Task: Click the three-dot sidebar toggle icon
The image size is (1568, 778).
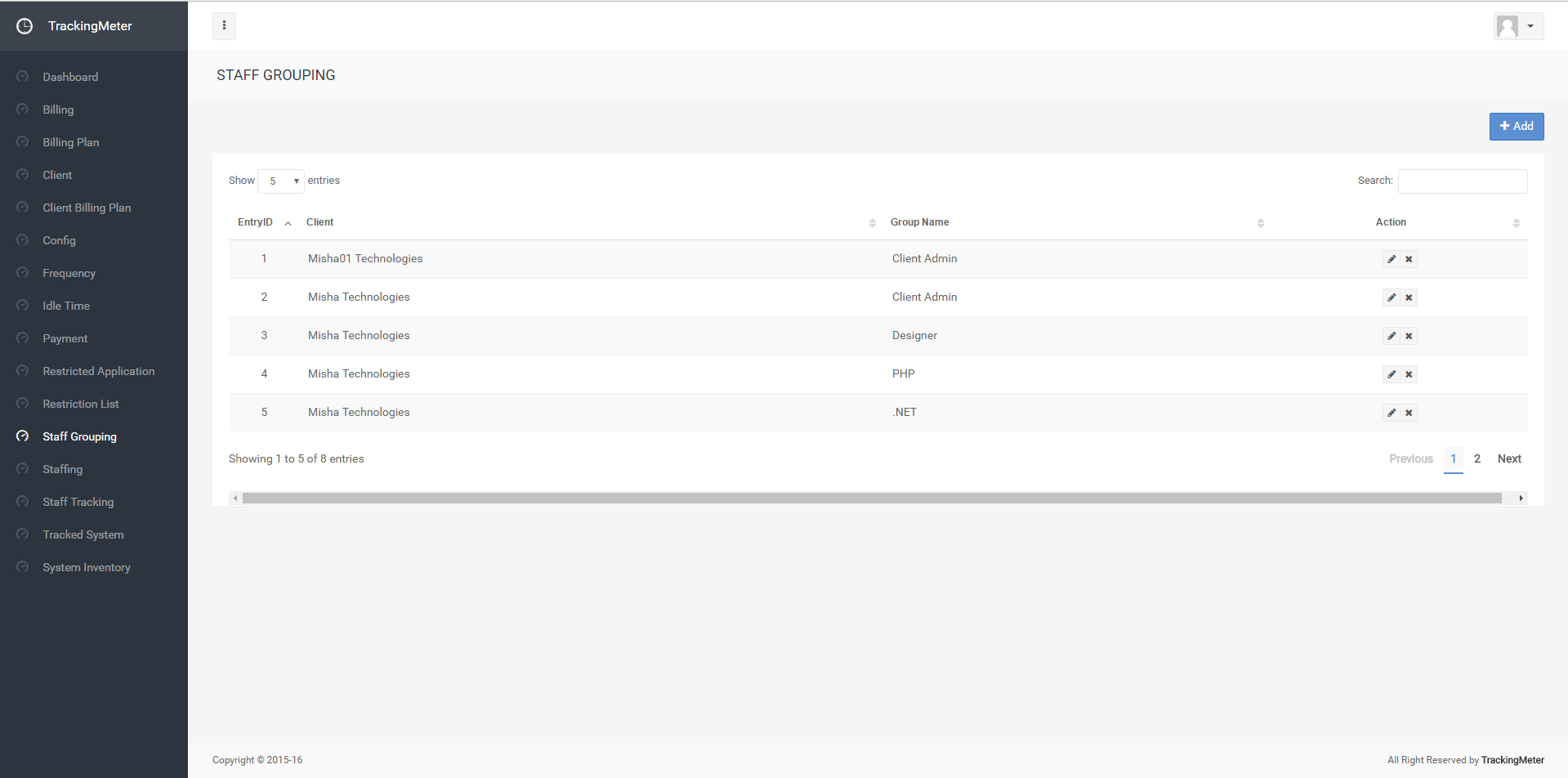Action: 224,26
